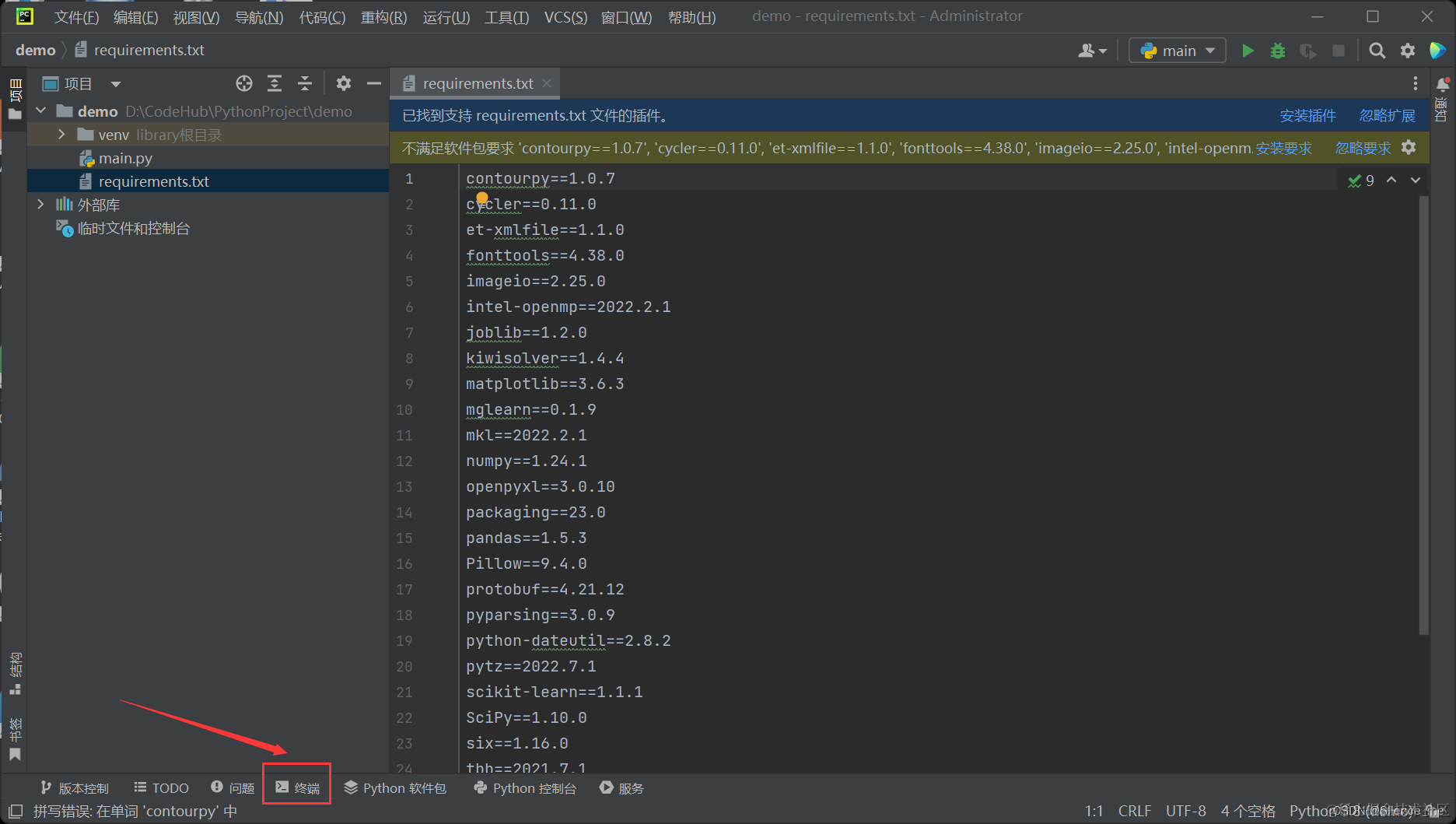This screenshot has height=824, width=1456.
Task: Open the Python 控制台 tool window
Action: (x=525, y=788)
